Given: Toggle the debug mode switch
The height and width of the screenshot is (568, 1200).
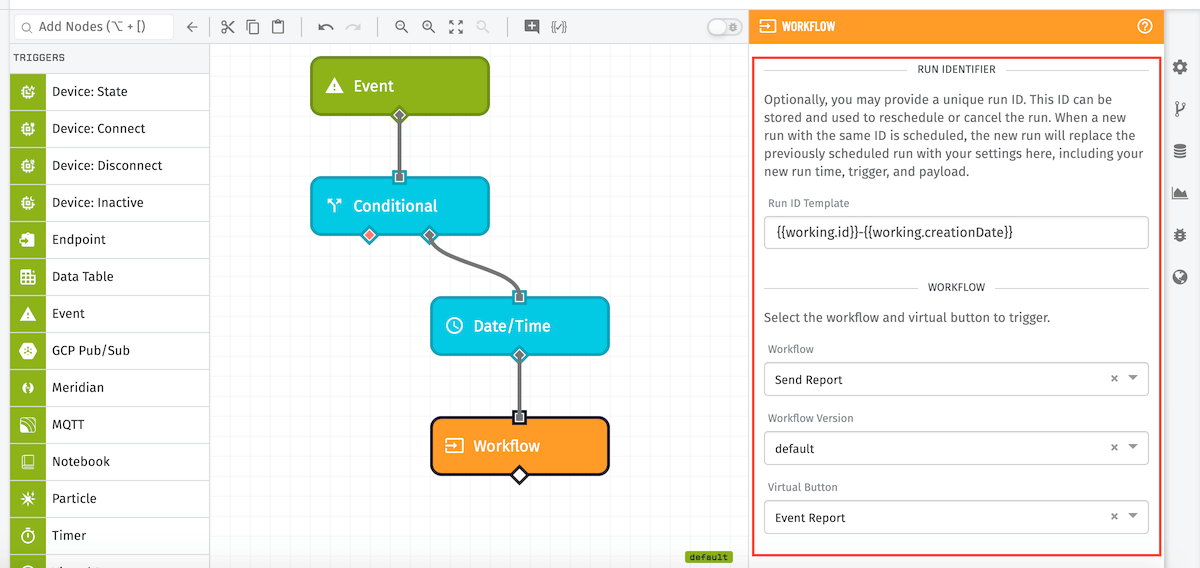Looking at the screenshot, I should (x=724, y=27).
